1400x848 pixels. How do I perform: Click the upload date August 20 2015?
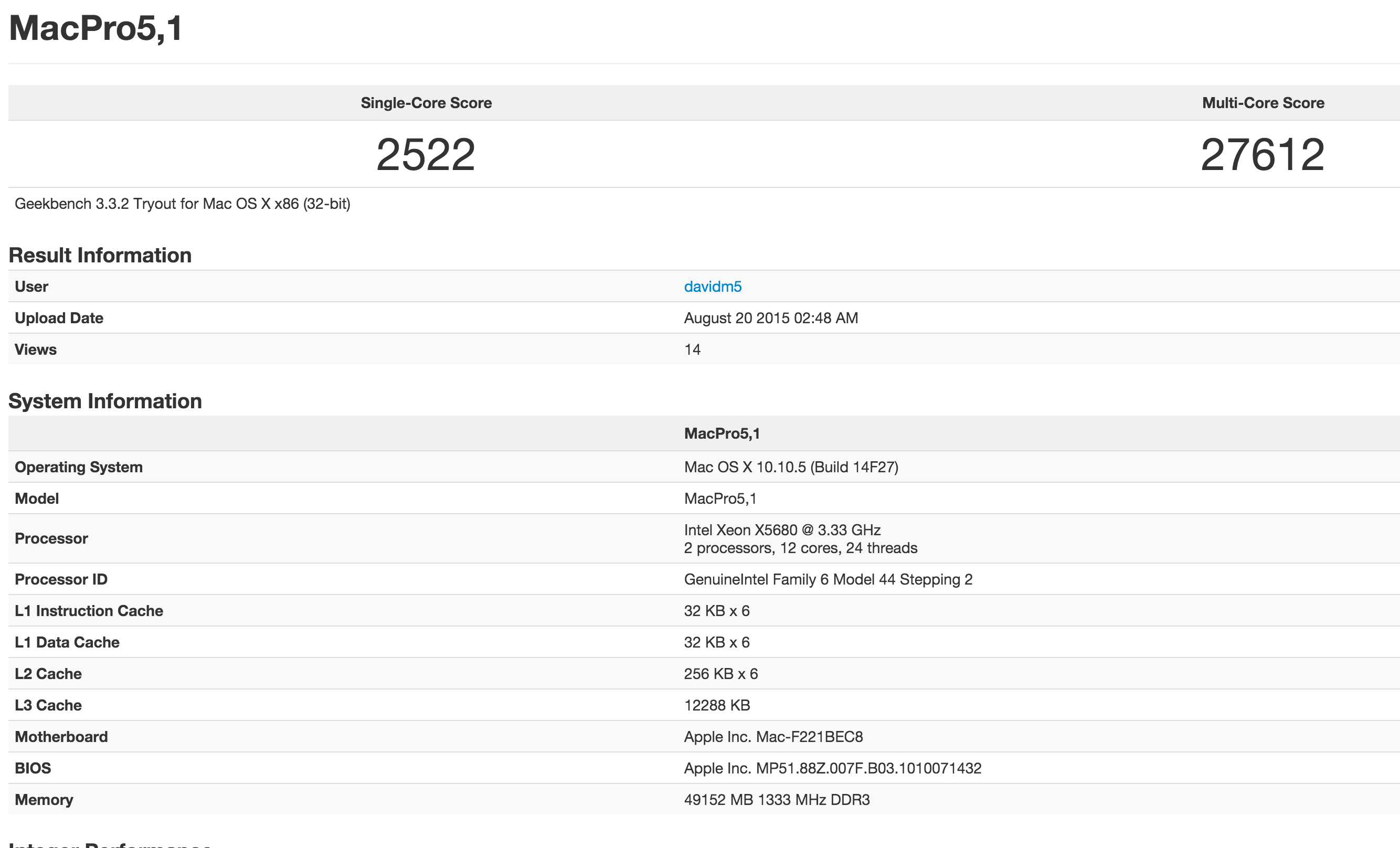click(770, 317)
